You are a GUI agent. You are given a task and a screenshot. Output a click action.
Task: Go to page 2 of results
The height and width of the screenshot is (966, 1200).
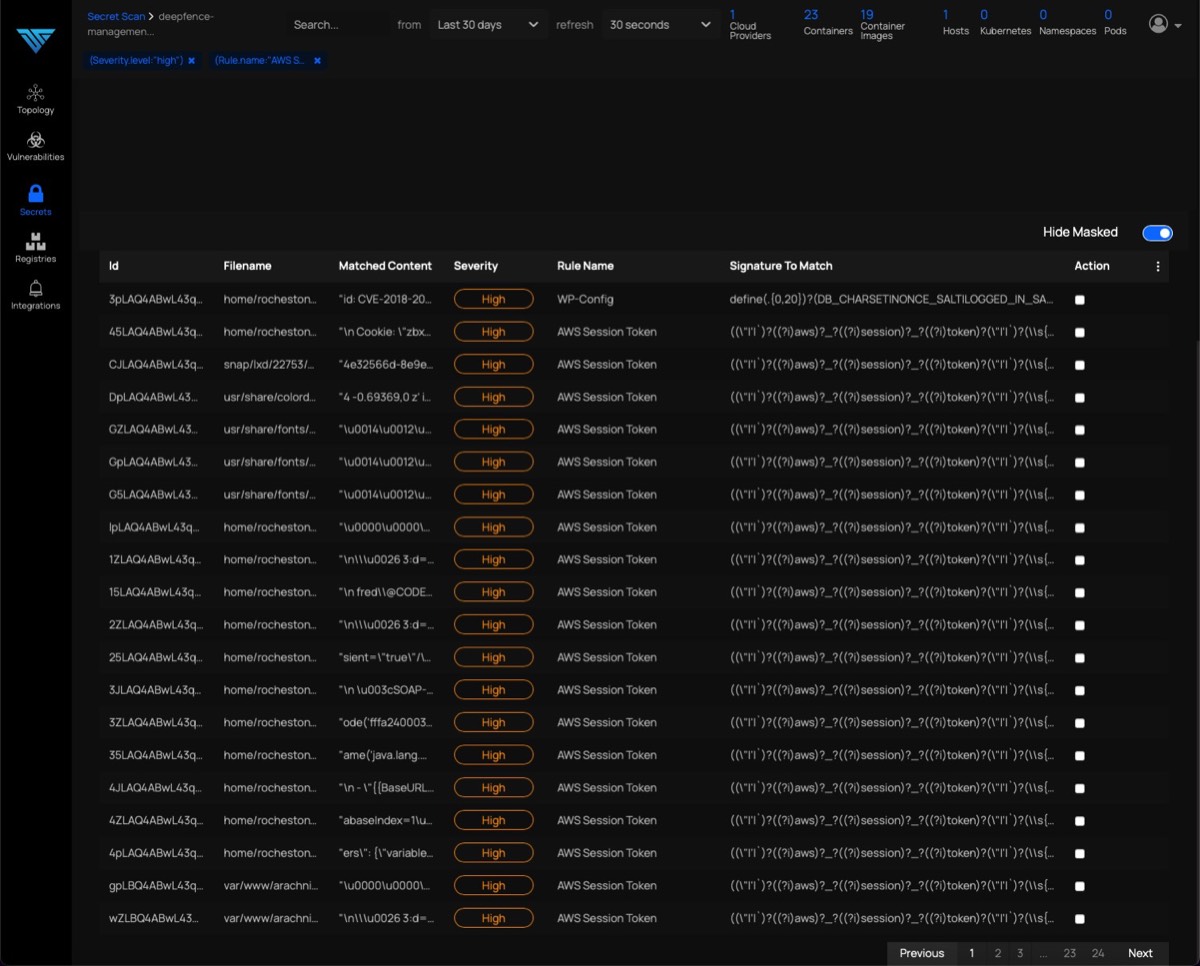point(997,953)
